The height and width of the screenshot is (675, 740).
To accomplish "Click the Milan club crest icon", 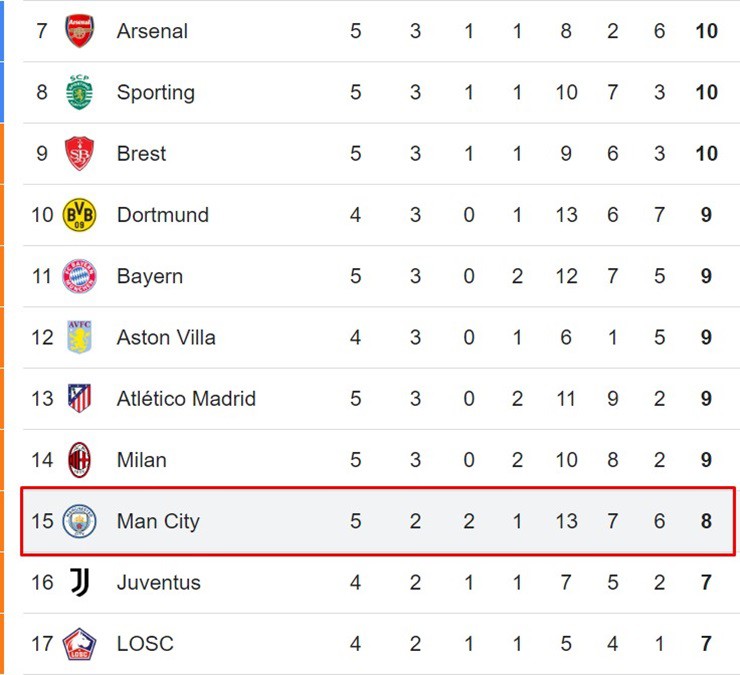I will (x=79, y=460).
